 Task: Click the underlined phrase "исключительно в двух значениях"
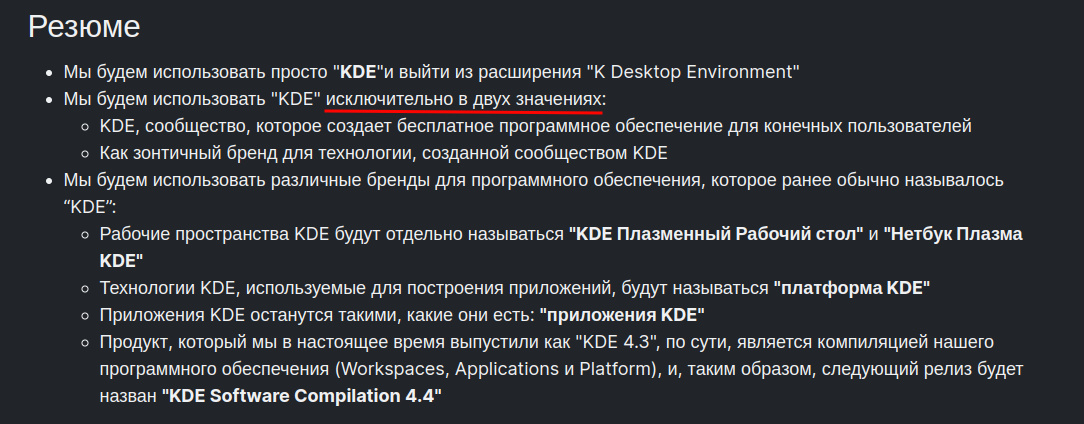coord(464,99)
